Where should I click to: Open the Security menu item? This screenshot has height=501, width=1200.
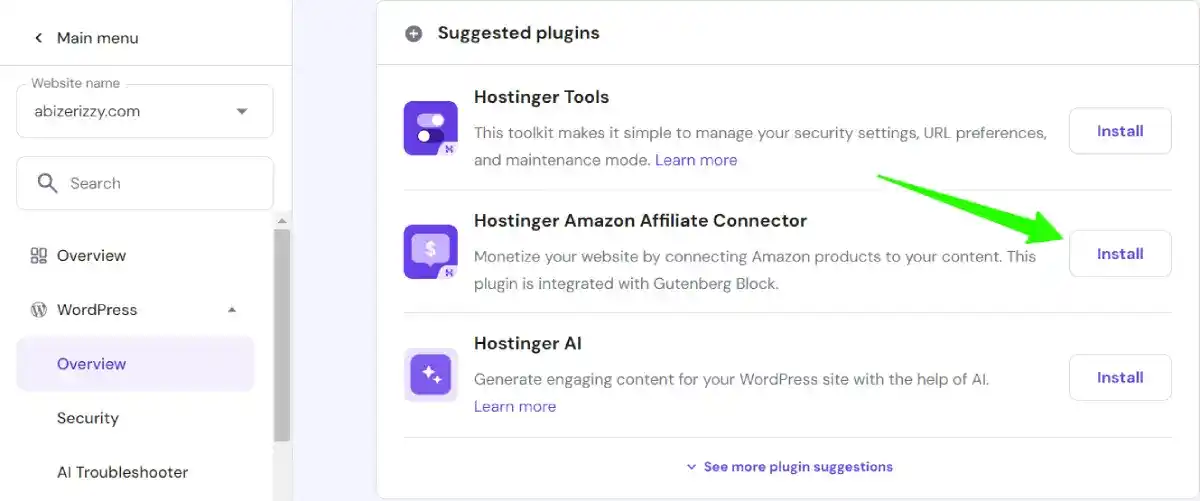pos(87,418)
